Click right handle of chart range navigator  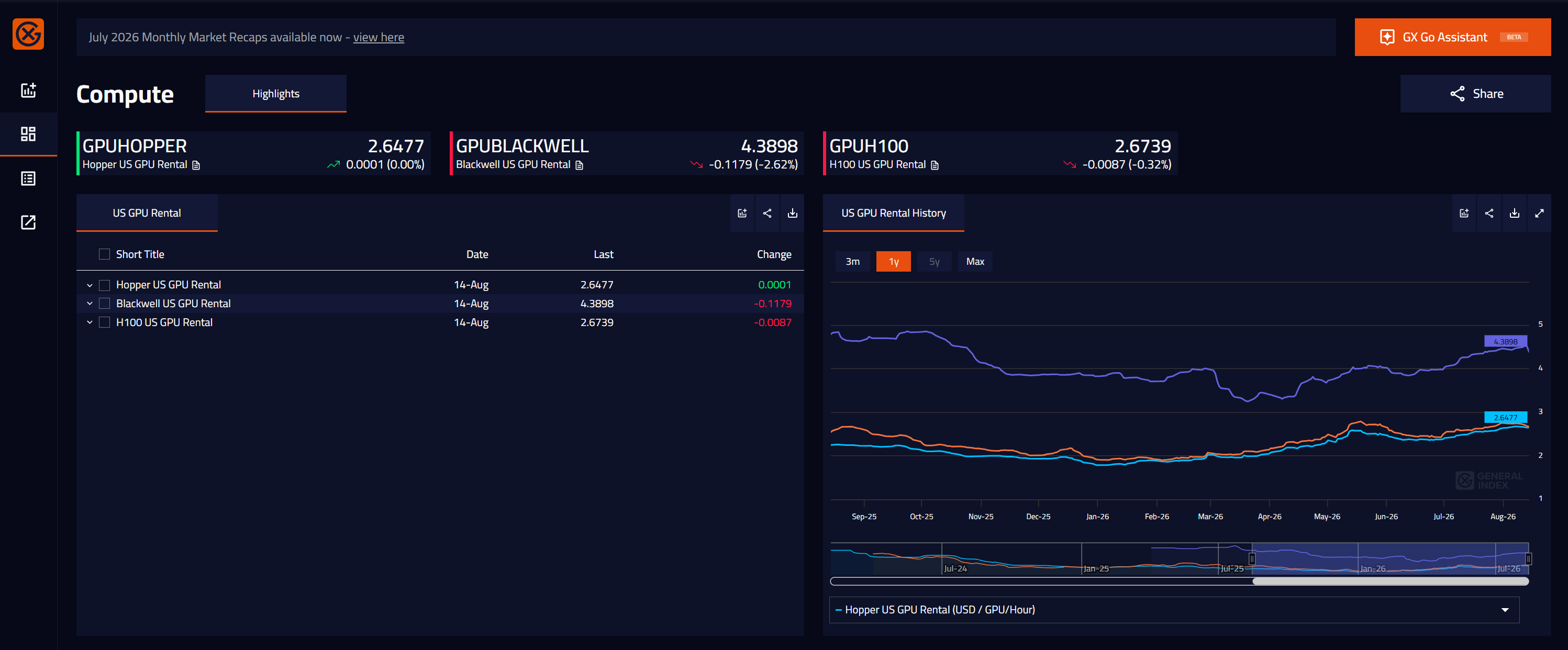pos(1528,559)
